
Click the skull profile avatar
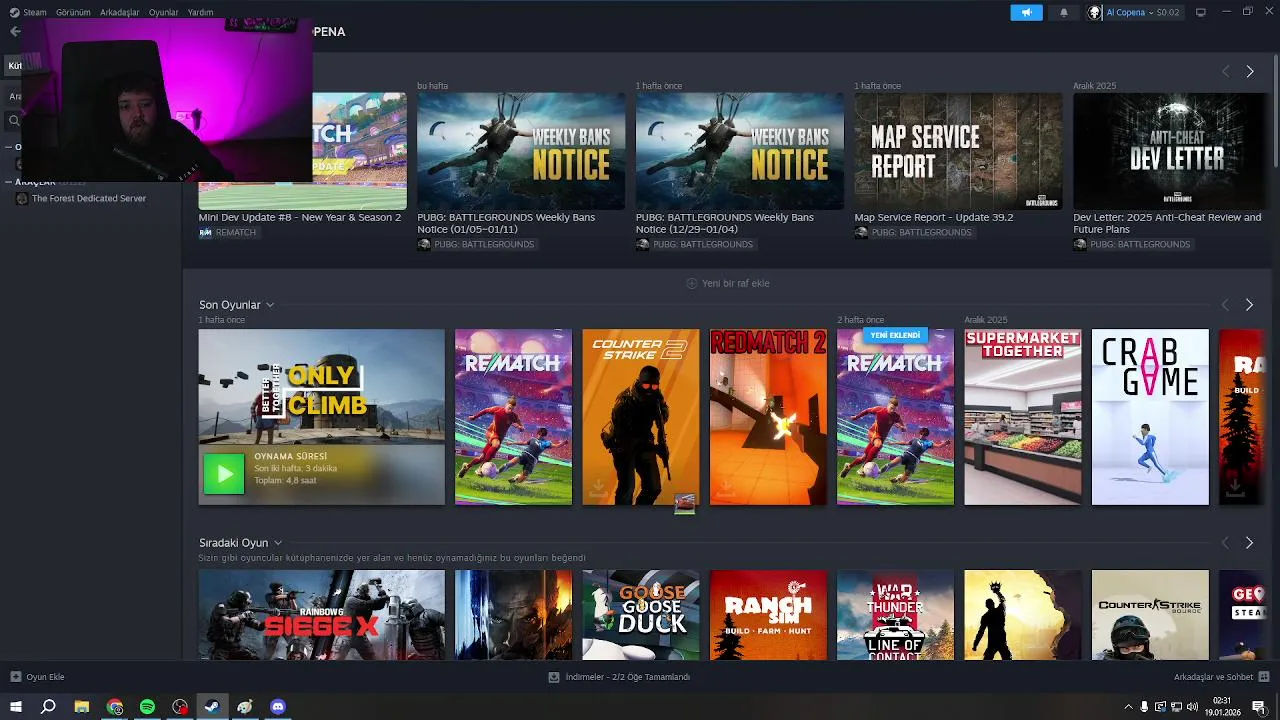pos(1095,12)
